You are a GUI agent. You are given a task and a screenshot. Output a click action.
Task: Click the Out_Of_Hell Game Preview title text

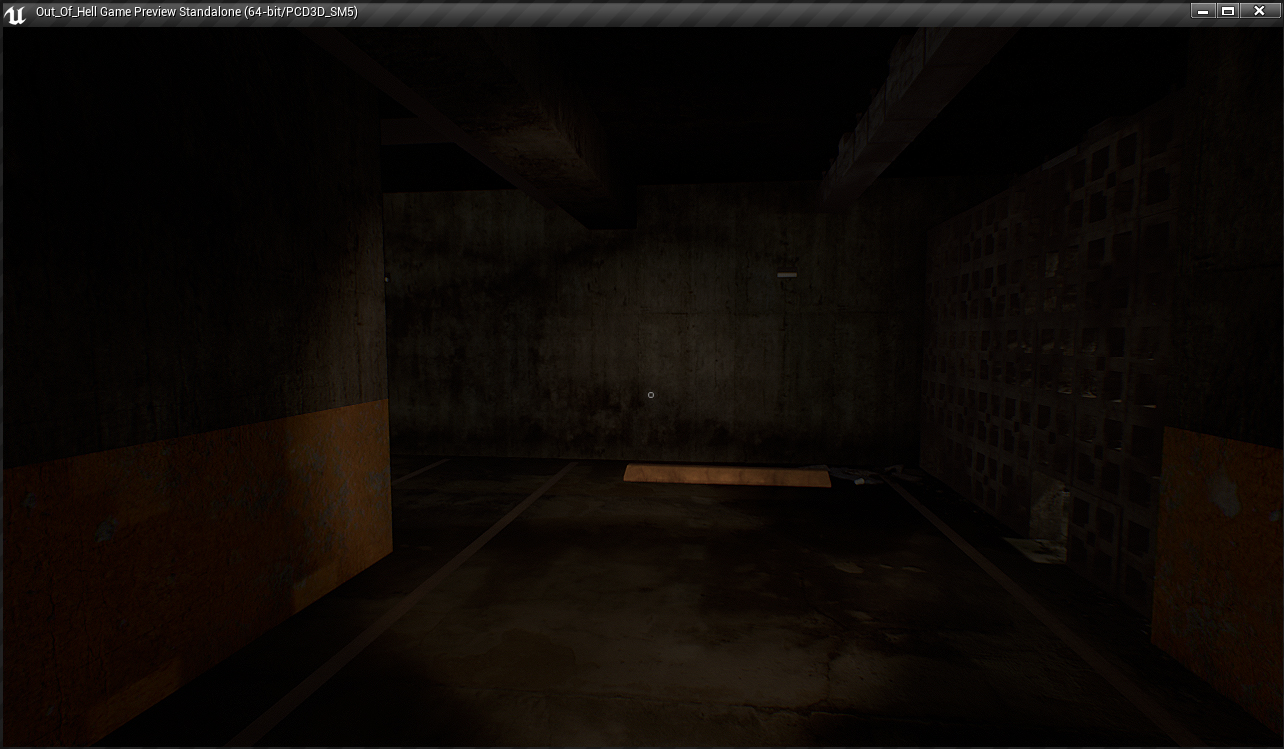(x=196, y=12)
